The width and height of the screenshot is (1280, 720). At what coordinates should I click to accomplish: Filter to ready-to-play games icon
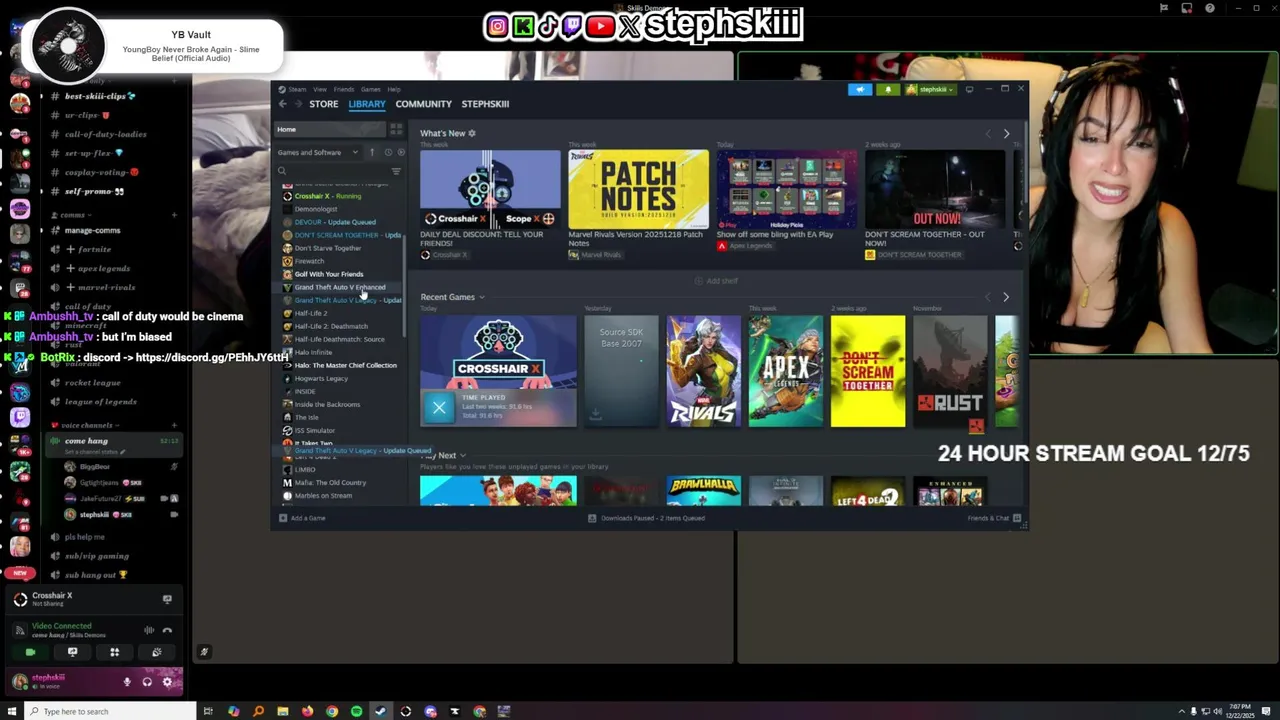pyautogui.click(x=401, y=152)
